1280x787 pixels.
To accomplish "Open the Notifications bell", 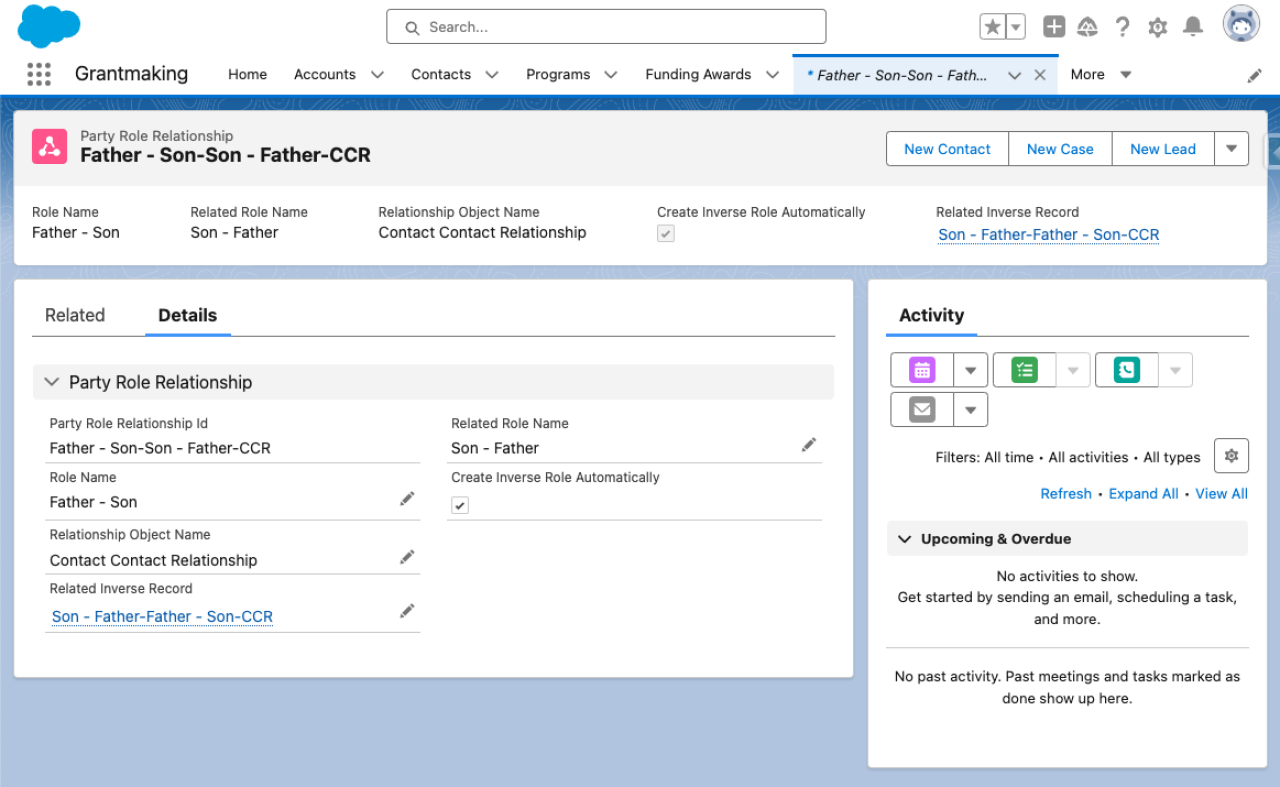I will click(x=1193, y=27).
